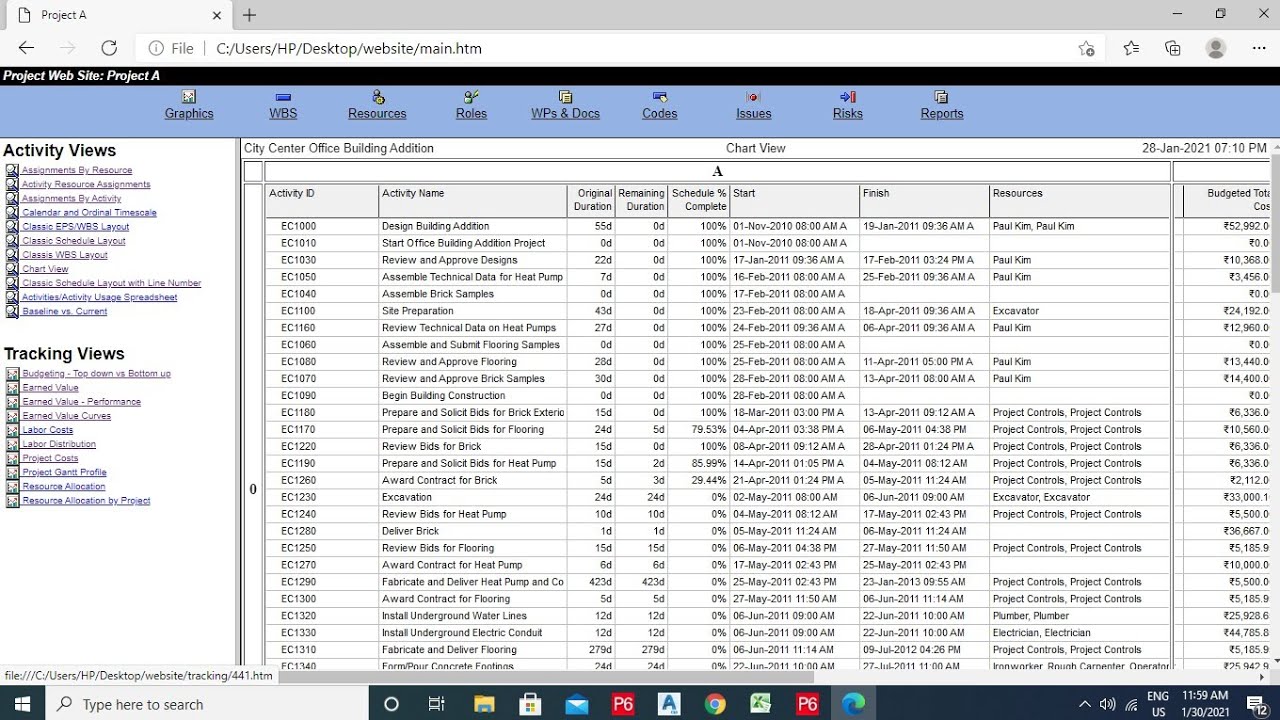Screen dimensions: 1280x720
Task: Select 'Site Preparation' activity name cell
Action: point(472,311)
